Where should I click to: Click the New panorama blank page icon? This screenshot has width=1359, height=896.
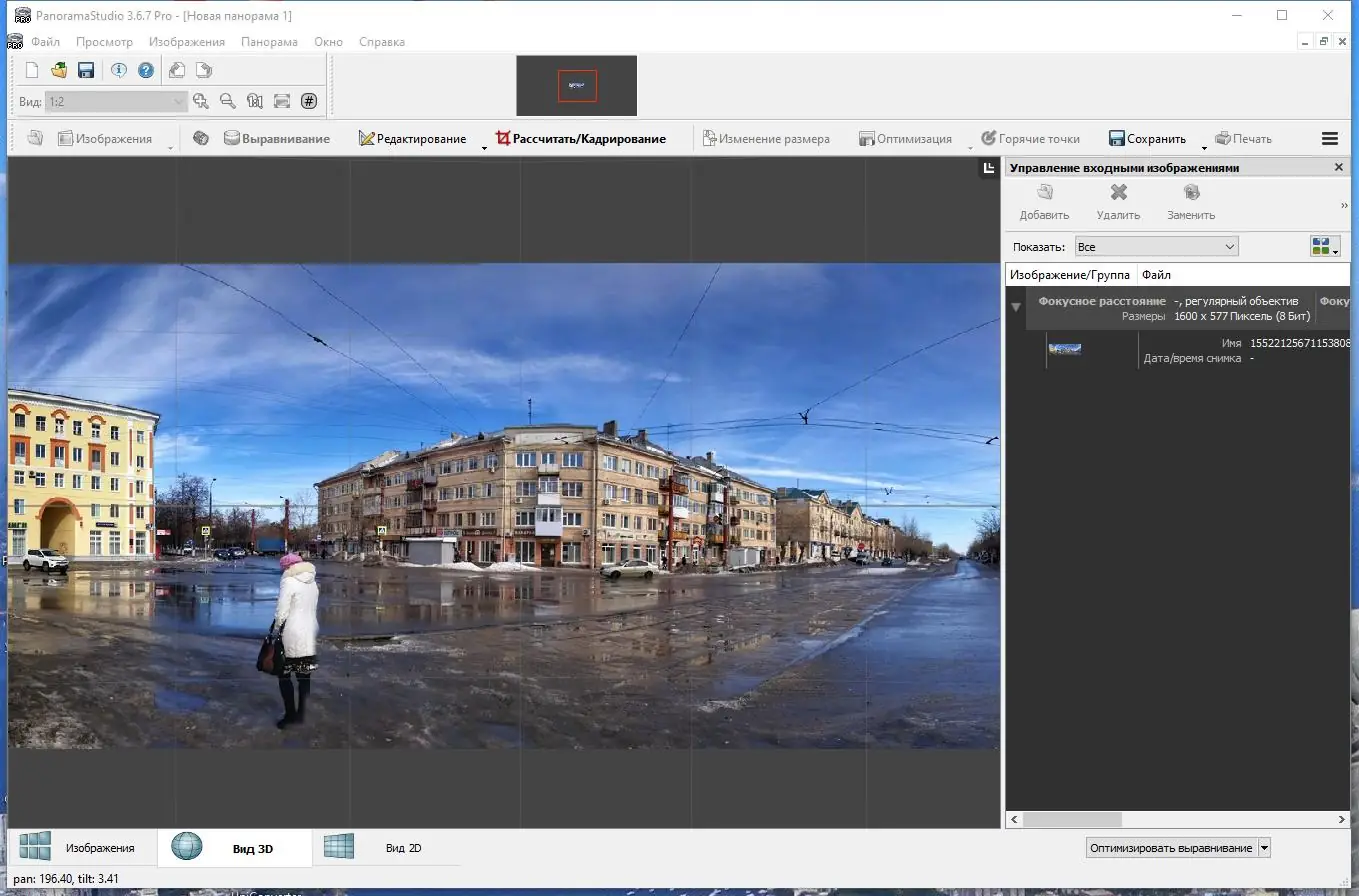(x=32, y=70)
